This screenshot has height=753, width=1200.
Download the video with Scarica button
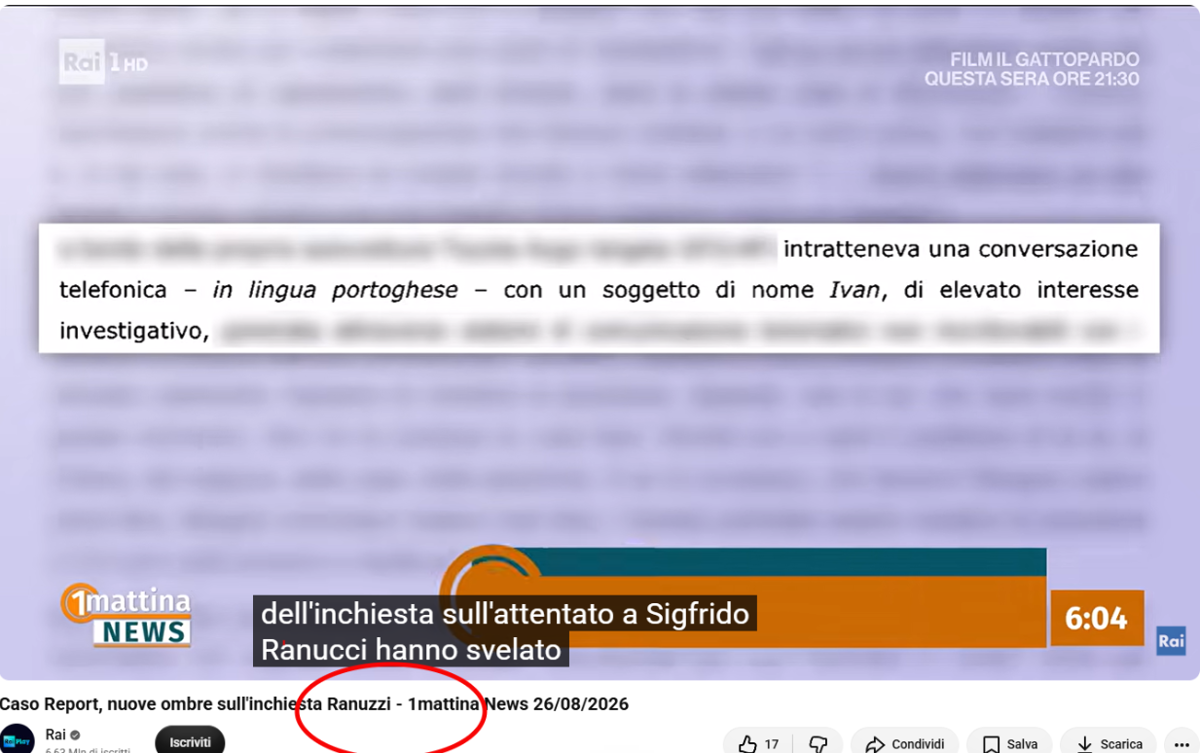[1109, 743]
